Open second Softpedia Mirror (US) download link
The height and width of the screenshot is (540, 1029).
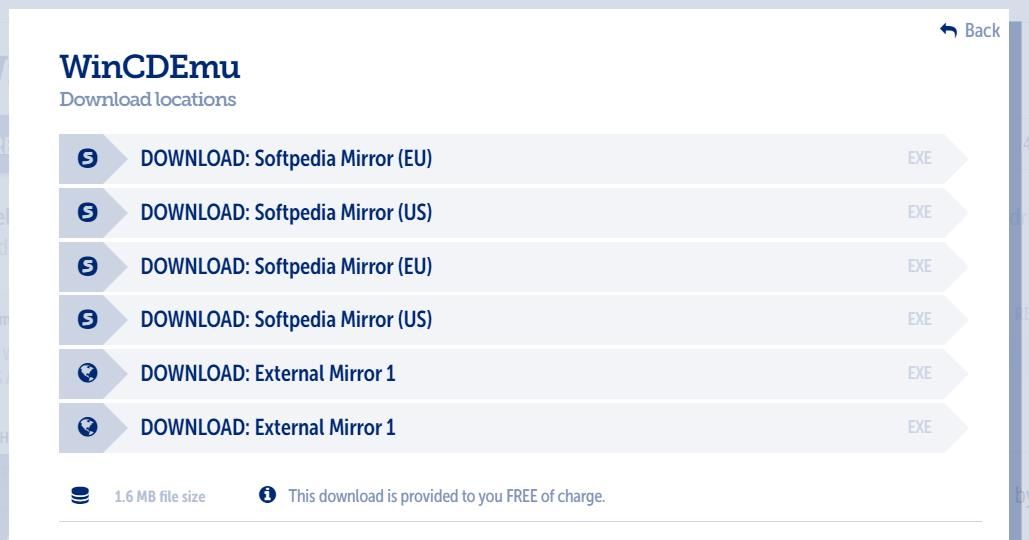(x=286, y=320)
